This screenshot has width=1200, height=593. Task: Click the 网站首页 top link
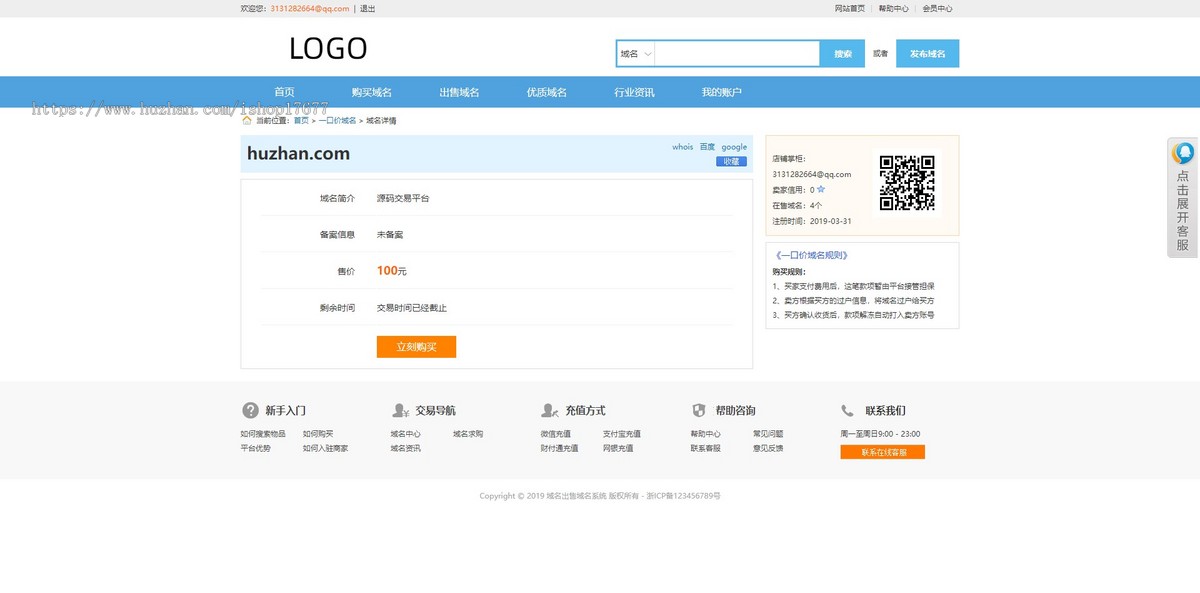850,8
